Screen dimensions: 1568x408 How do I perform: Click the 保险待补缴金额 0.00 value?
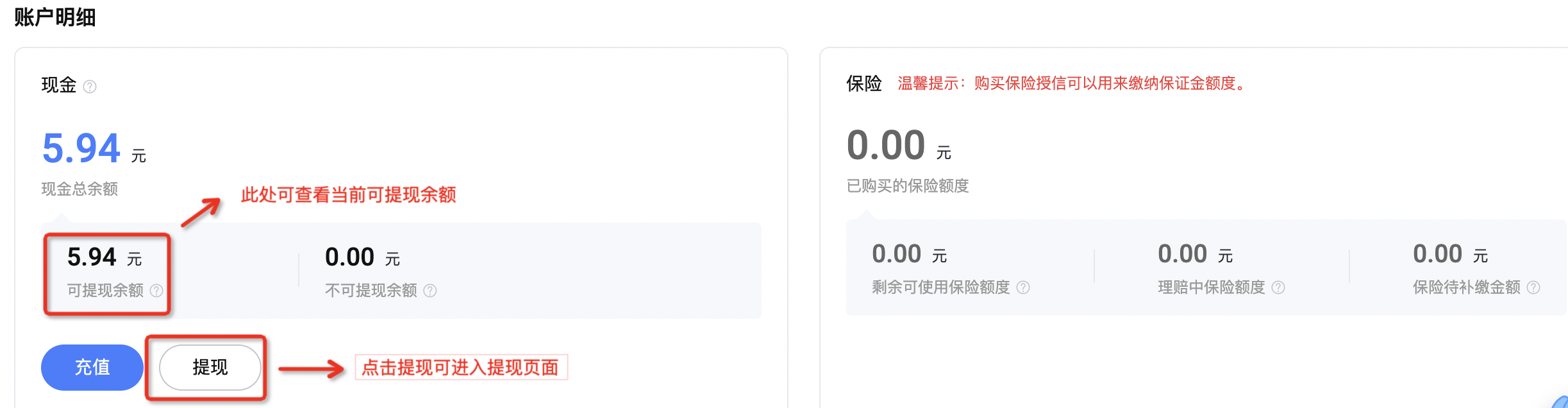1450,254
